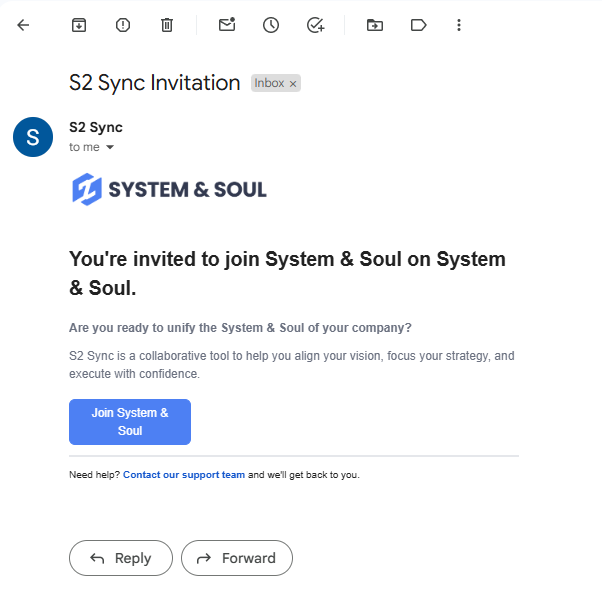Open the three-dot More options menu
The width and height of the screenshot is (602, 606).
(x=459, y=25)
